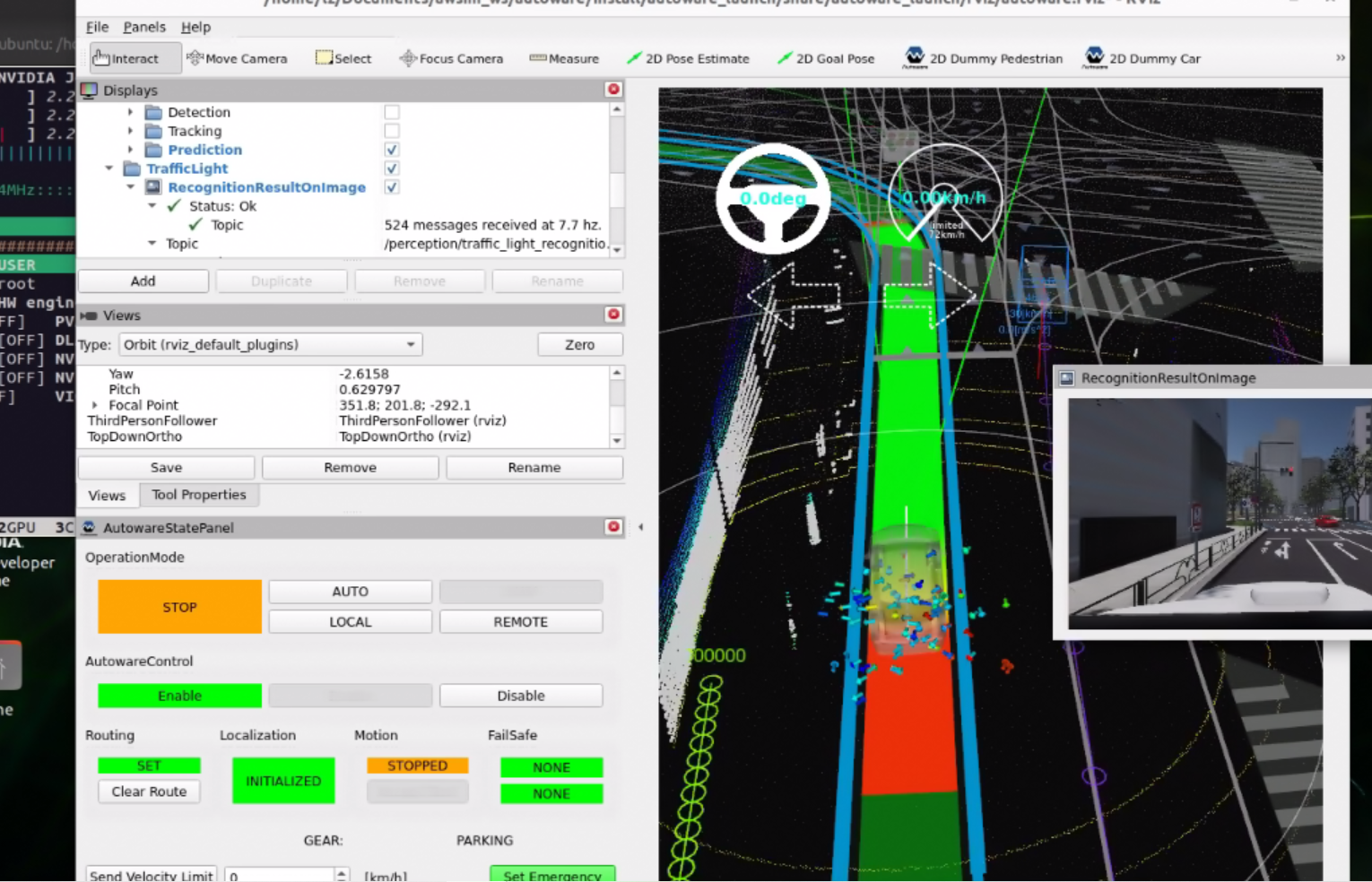Close the AutowareStatePanel
1372x882 pixels.
[x=613, y=527]
